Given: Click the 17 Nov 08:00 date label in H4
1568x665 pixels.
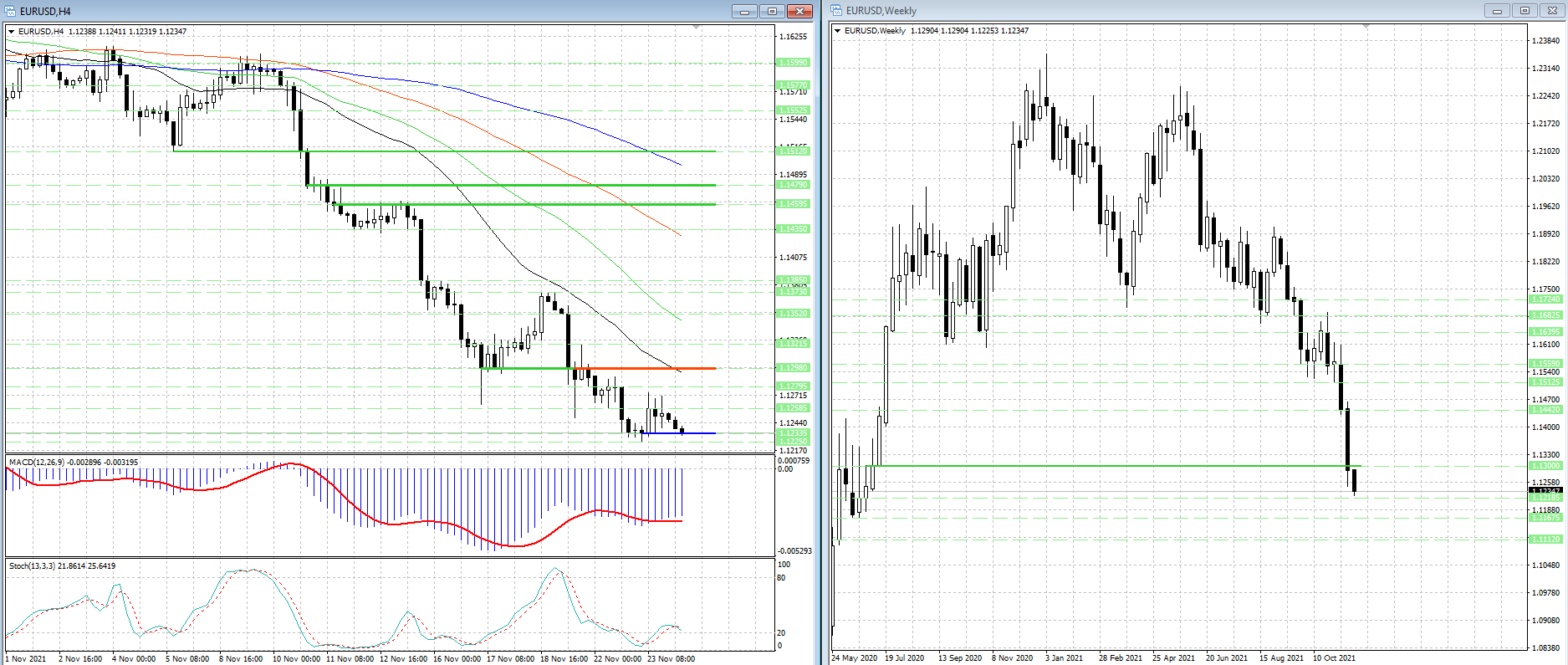Looking at the screenshot, I should coord(510,659).
